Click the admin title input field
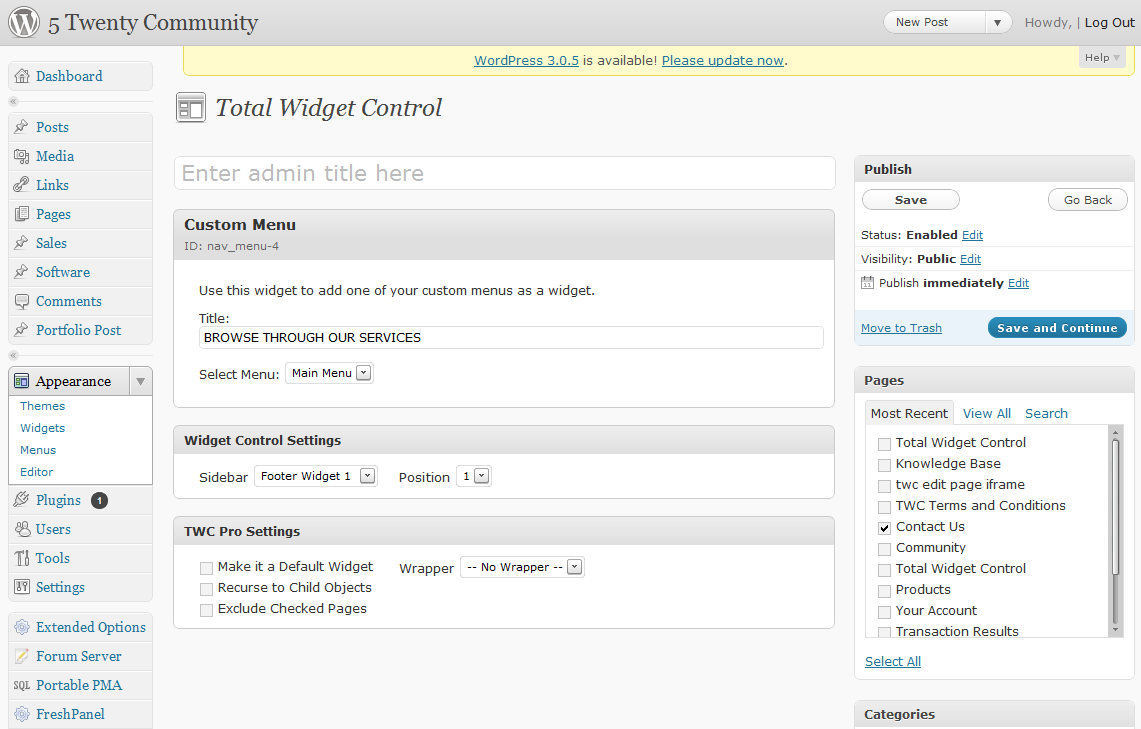 [x=504, y=173]
